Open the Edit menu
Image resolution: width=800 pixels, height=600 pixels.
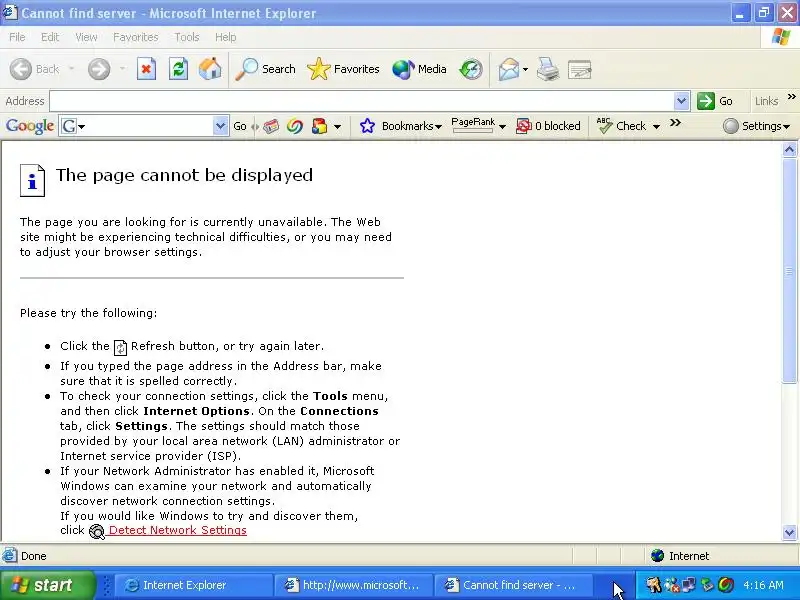[50, 37]
